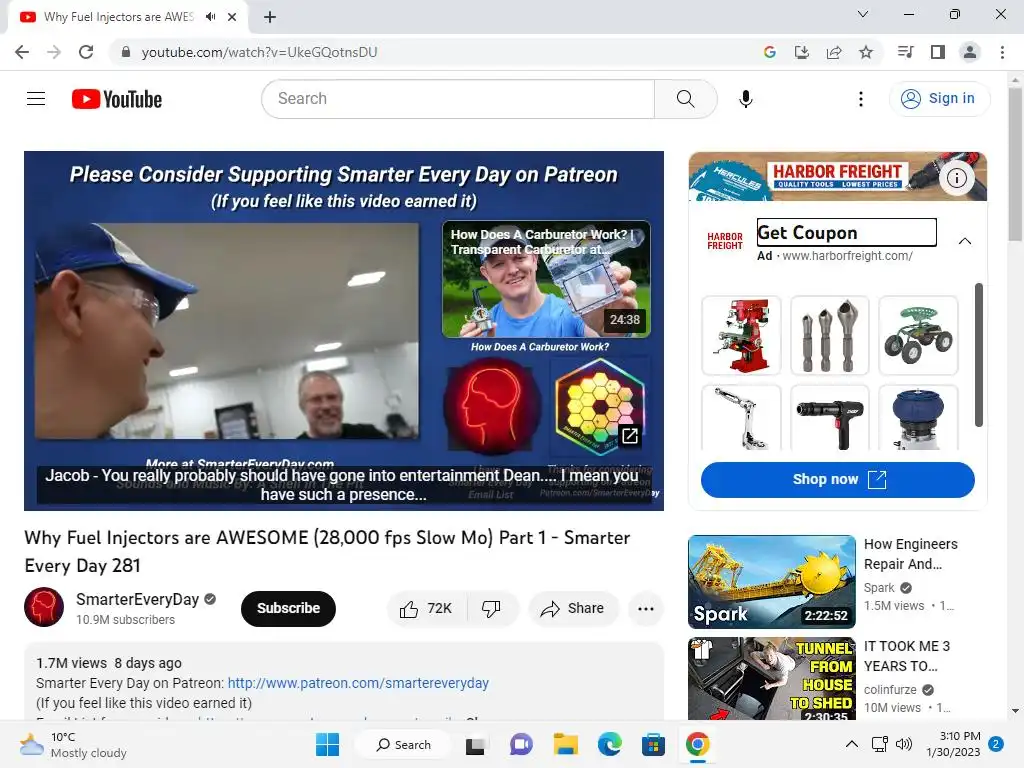Open Chrome media controls icon

point(905,52)
